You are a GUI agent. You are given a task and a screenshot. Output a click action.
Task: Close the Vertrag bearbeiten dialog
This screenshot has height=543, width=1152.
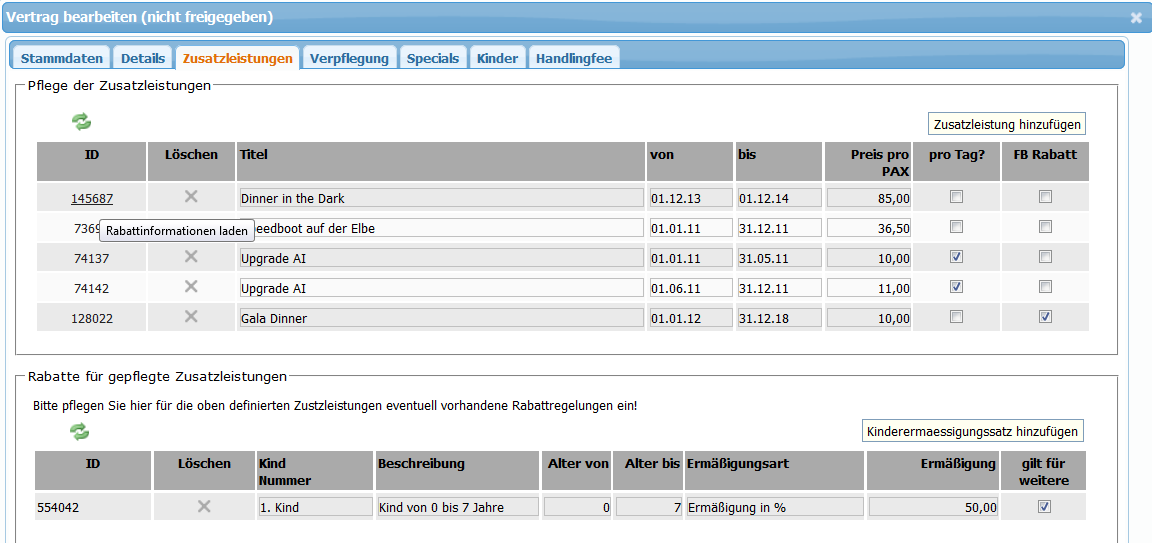coord(1136,18)
